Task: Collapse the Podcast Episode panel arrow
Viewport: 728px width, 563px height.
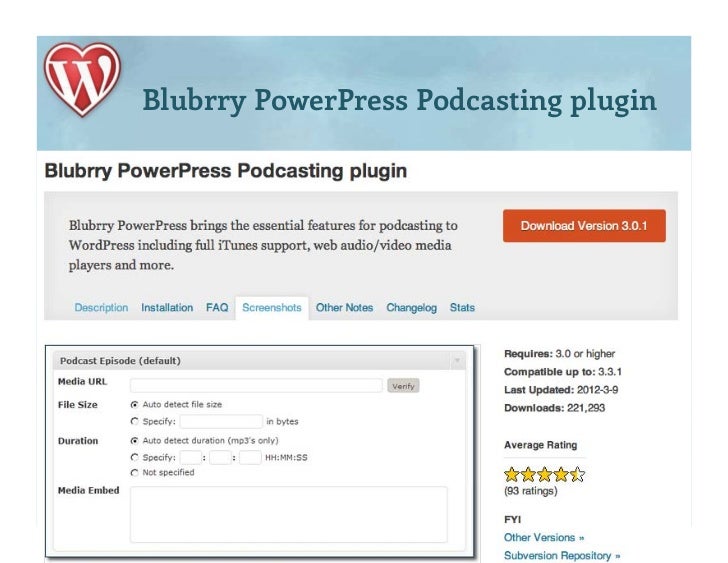Action: tap(457, 361)
